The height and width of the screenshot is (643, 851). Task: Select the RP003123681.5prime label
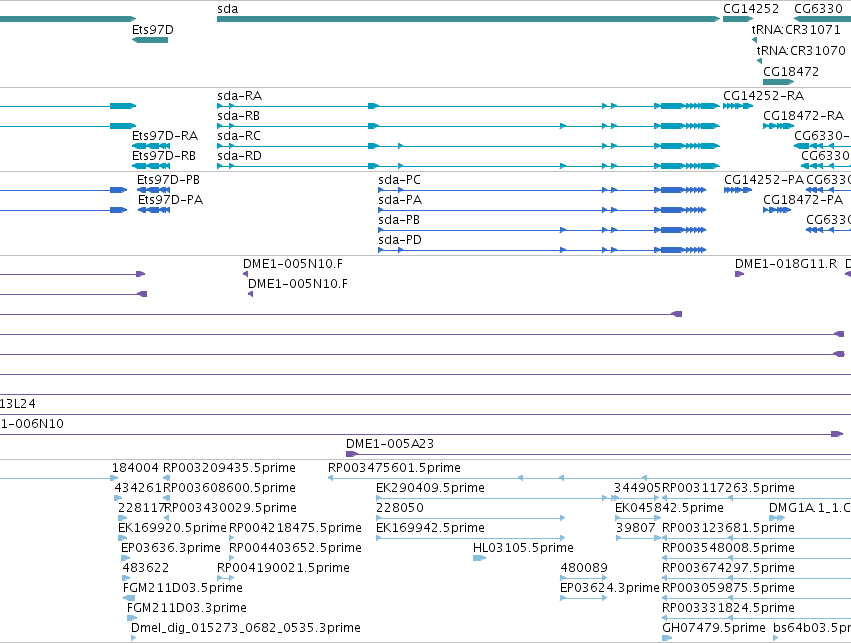pos(728,528)
